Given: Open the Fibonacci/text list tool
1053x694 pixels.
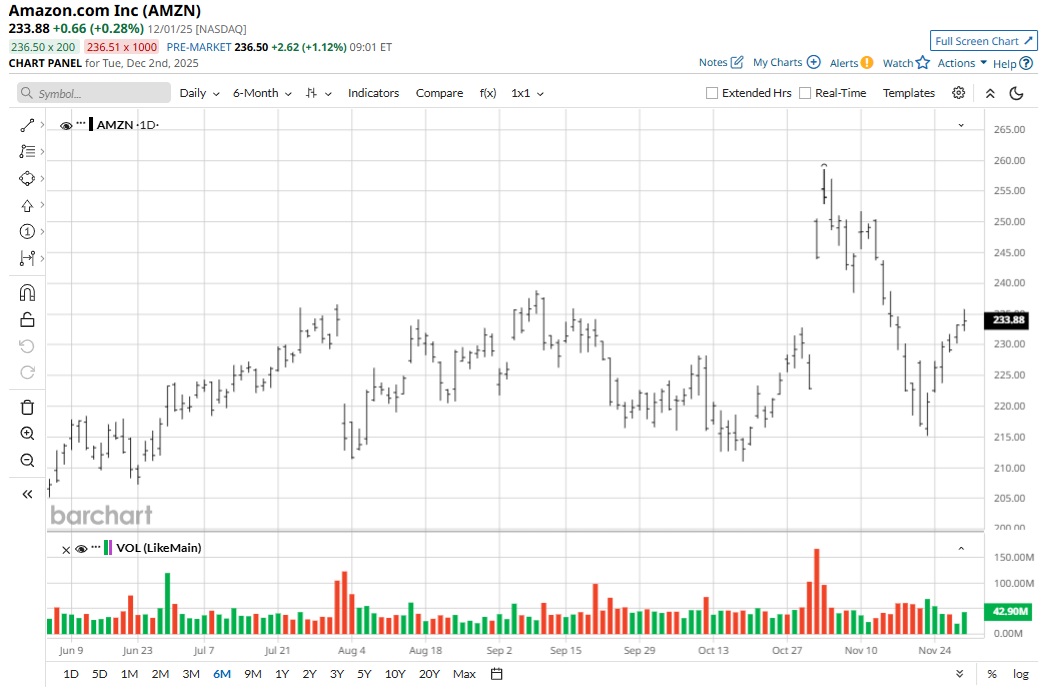Looking at the screenshot, I should coord(27,152).
